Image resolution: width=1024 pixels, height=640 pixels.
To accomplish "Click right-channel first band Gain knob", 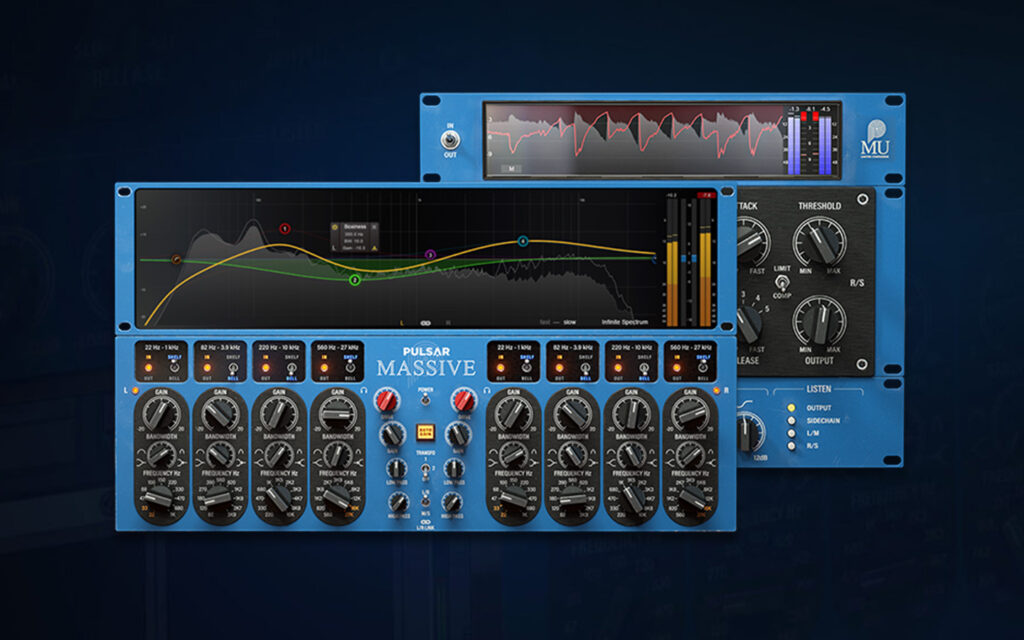I will click(x=513, y=413).
